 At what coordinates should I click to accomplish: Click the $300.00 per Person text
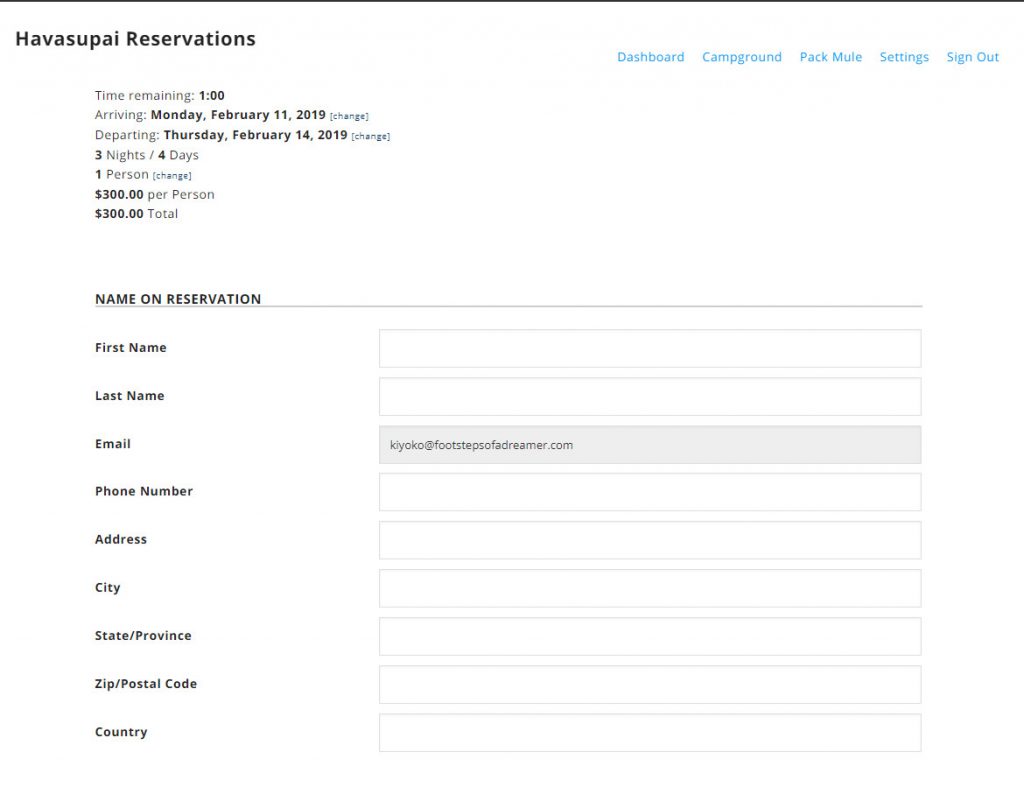point(155,195)
